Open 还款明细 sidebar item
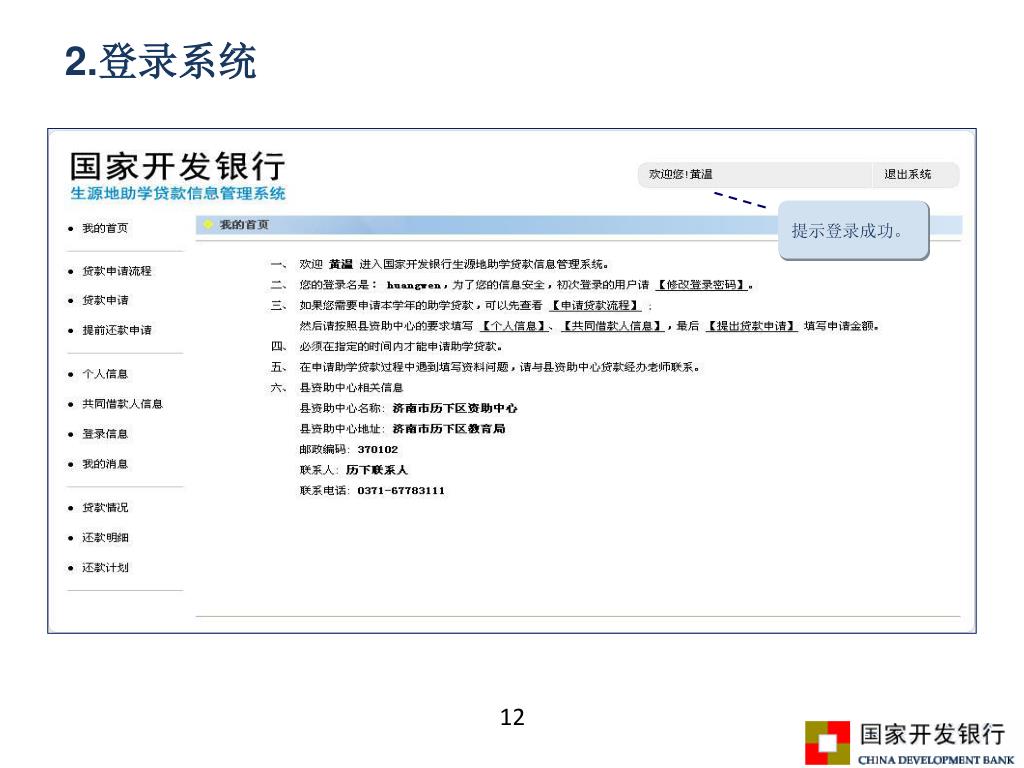The image size is (1024, 768). 104,537
